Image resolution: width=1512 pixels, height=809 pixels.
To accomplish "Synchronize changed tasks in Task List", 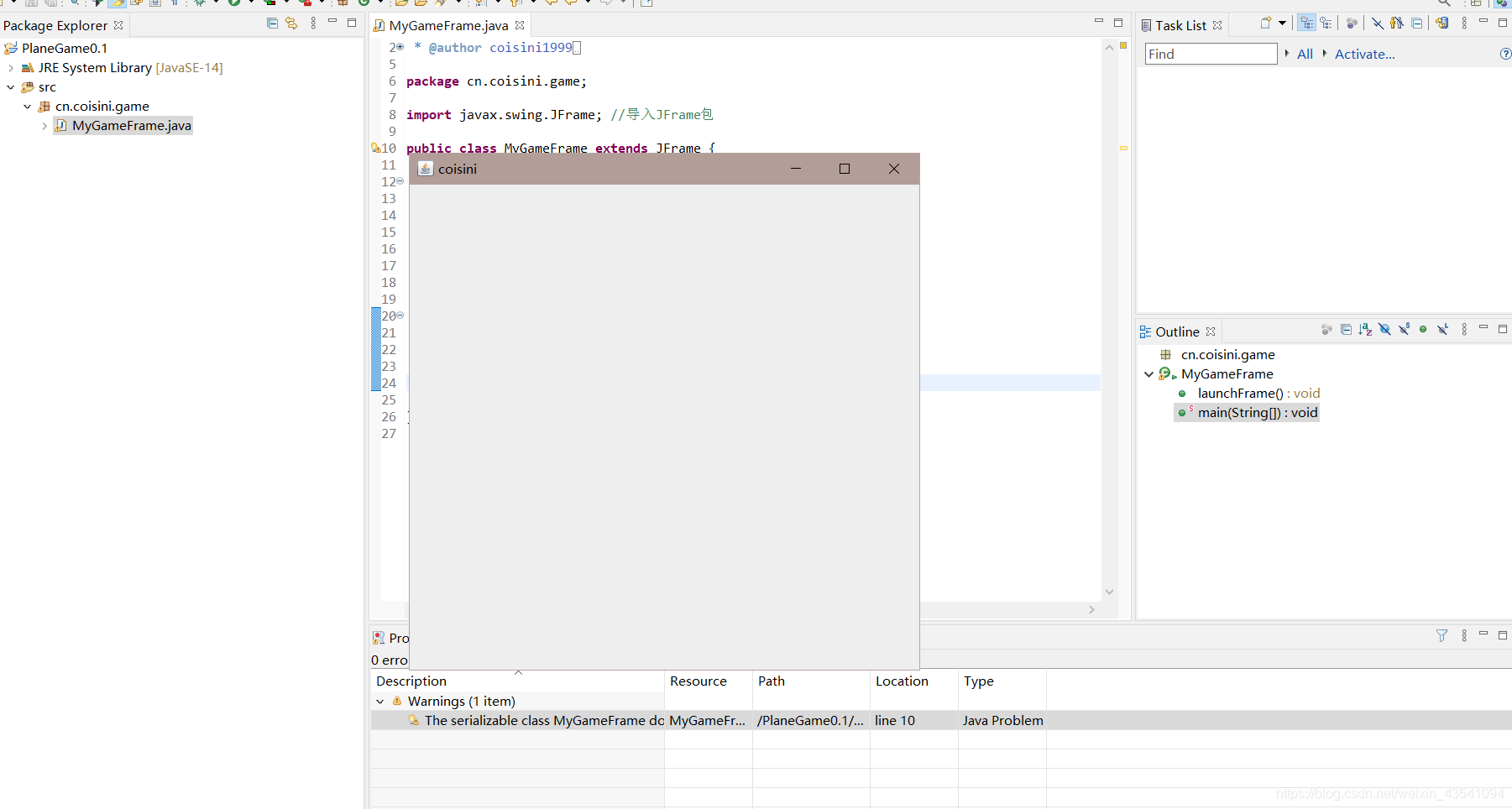I will click(x=1441, y=23).
